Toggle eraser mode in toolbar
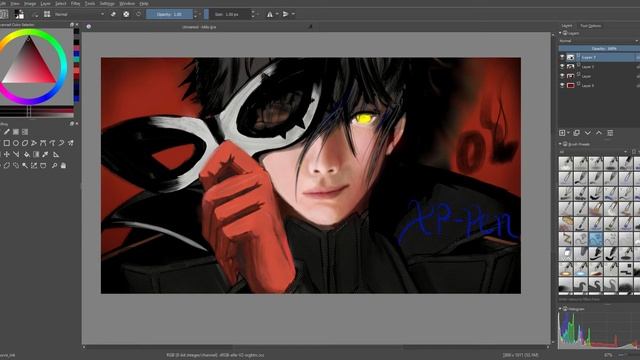Viewport: 640px width, 360px height. click(x=113, y=14)
